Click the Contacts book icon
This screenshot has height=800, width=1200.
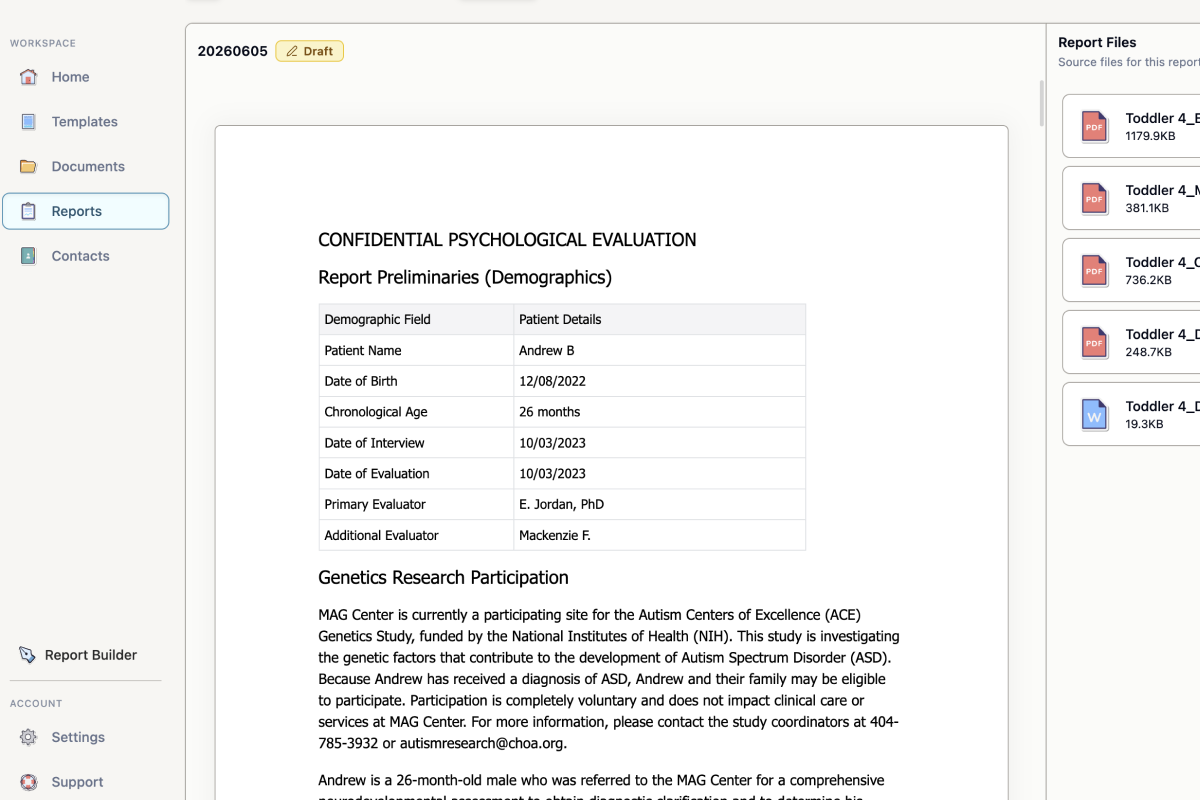point(28,256)
